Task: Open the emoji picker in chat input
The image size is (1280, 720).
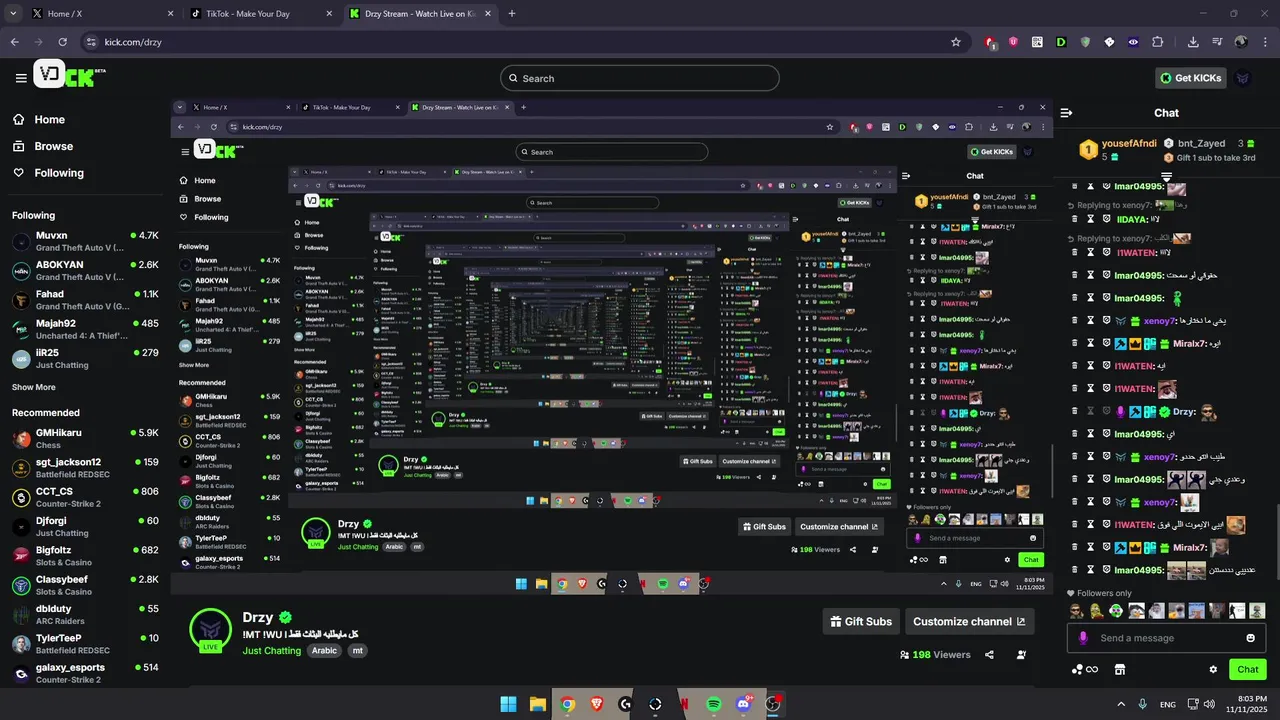Action: [x=1251, y=638]
